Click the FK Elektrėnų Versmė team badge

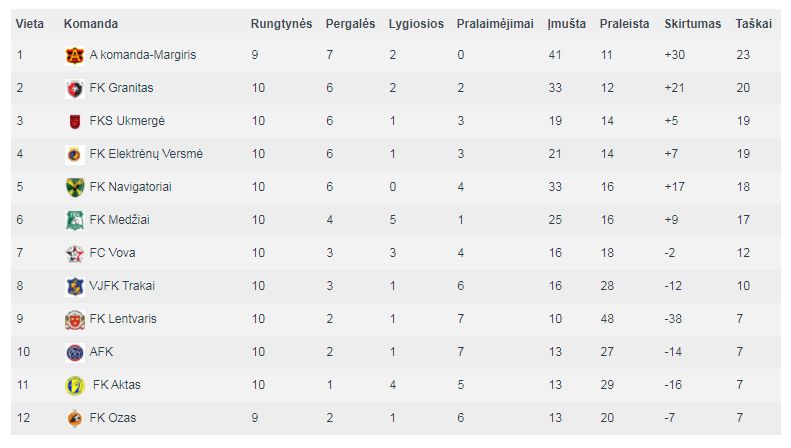(75, 154)
